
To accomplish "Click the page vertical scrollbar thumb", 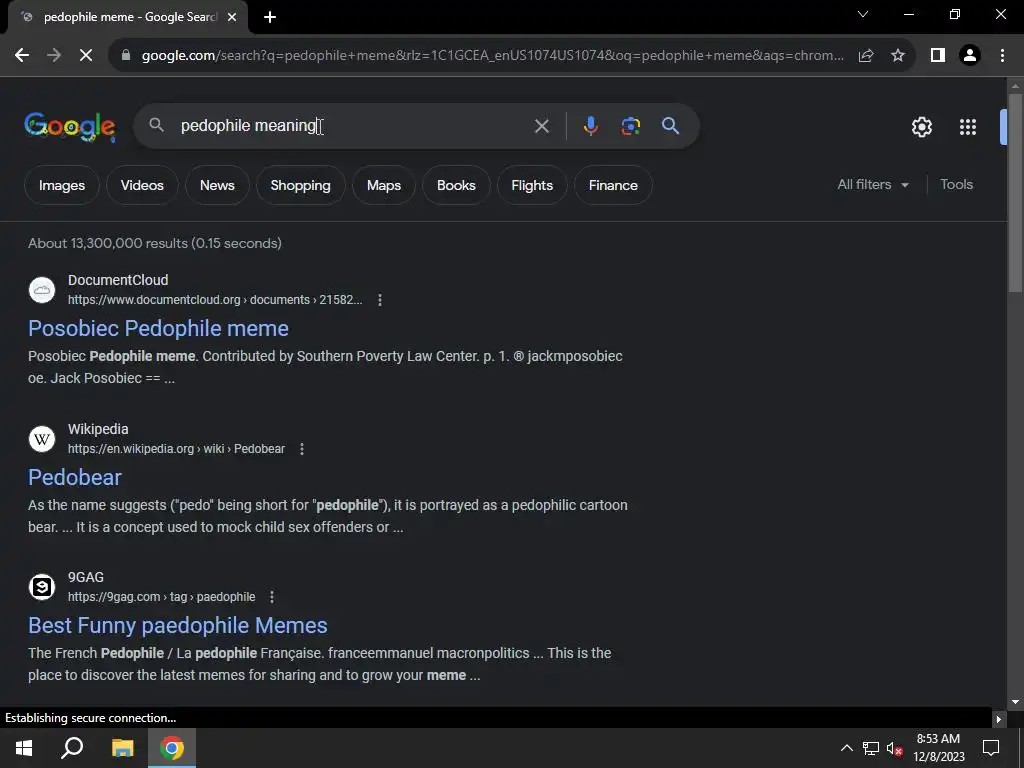I will pyautogui.click(x=1015, y=193).
